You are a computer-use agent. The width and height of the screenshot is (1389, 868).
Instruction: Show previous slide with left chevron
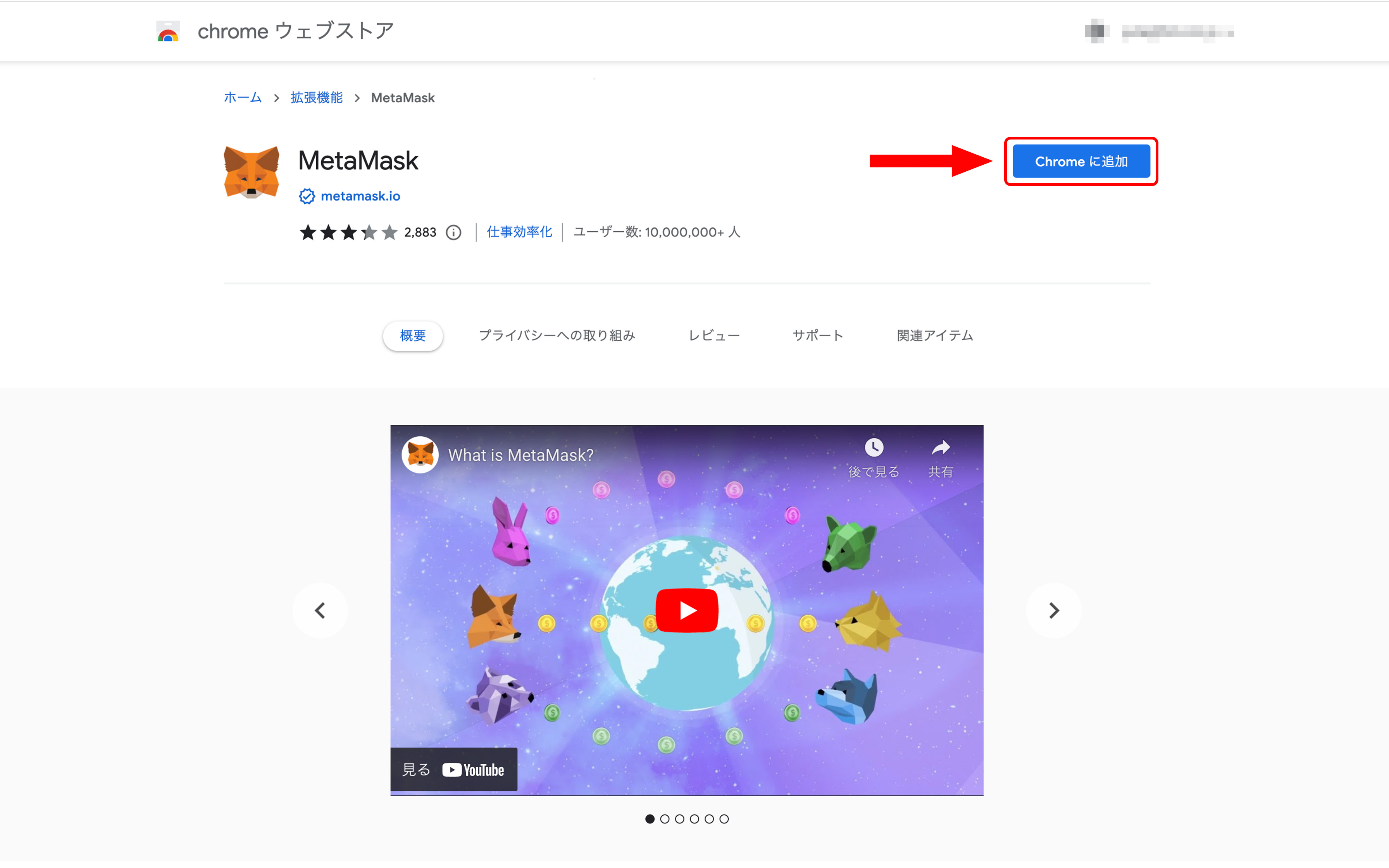320,610
